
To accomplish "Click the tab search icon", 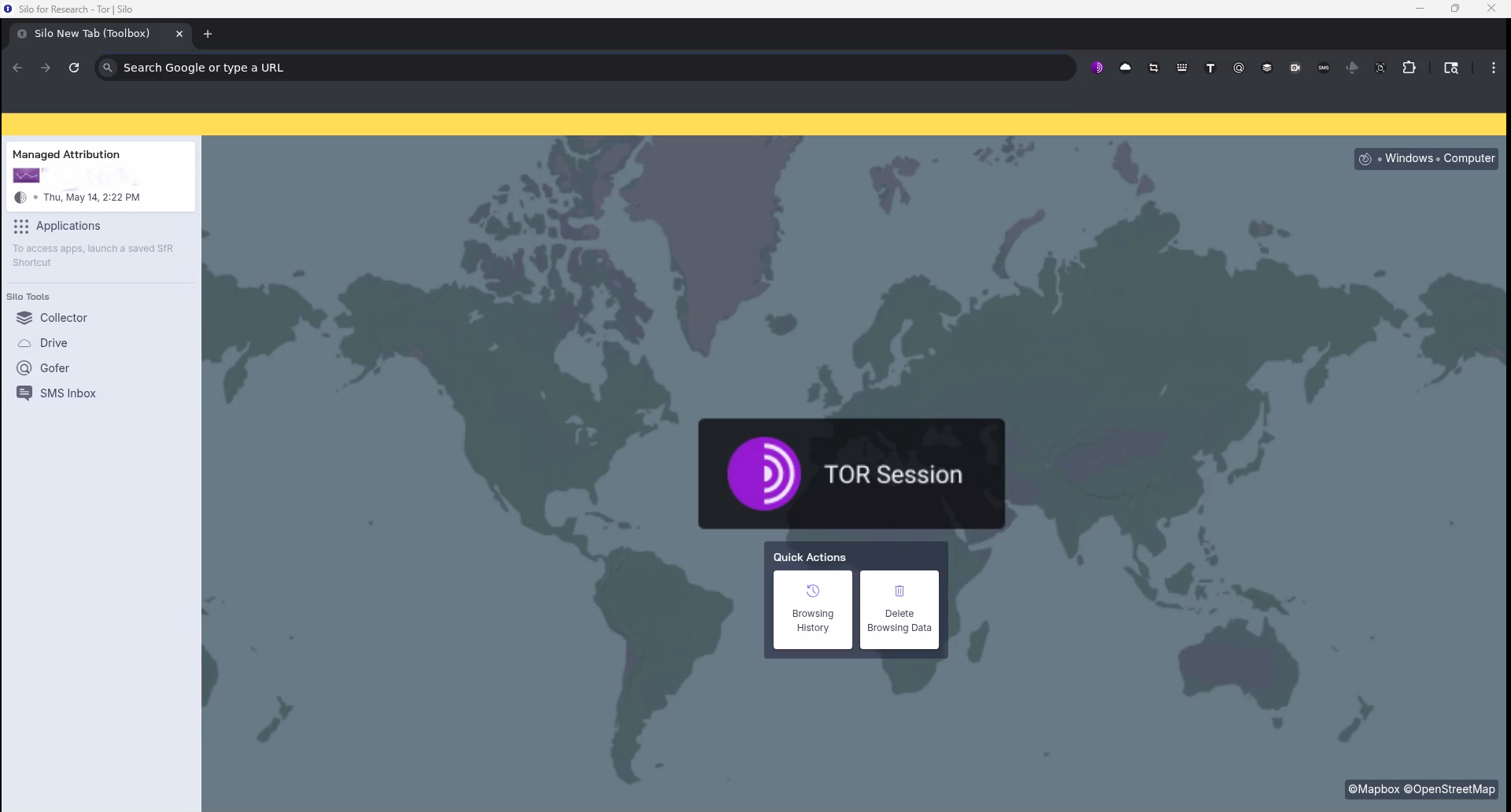I will (1451, 68).
